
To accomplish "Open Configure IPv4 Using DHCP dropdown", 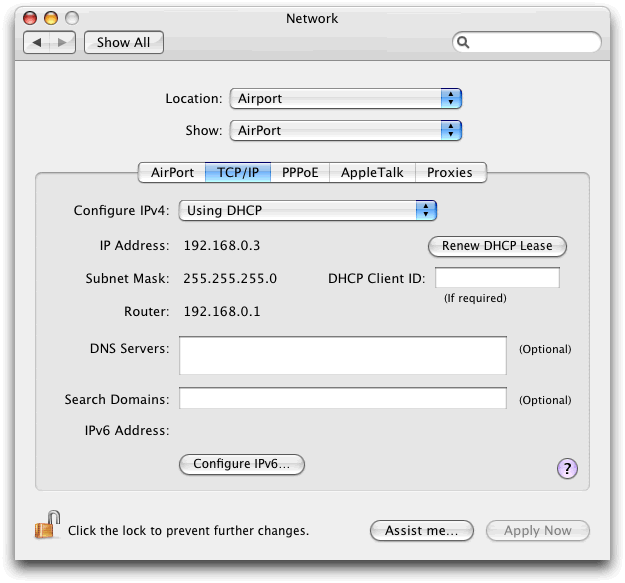I will point(308,210).
